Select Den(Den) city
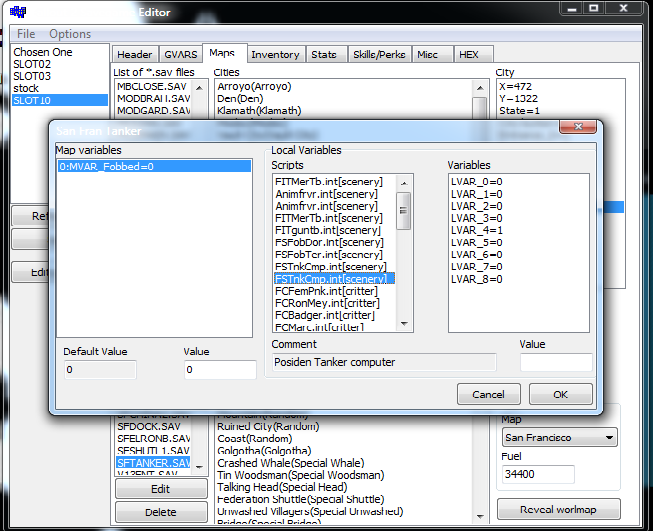653x531 pixels. pos(240,99)
